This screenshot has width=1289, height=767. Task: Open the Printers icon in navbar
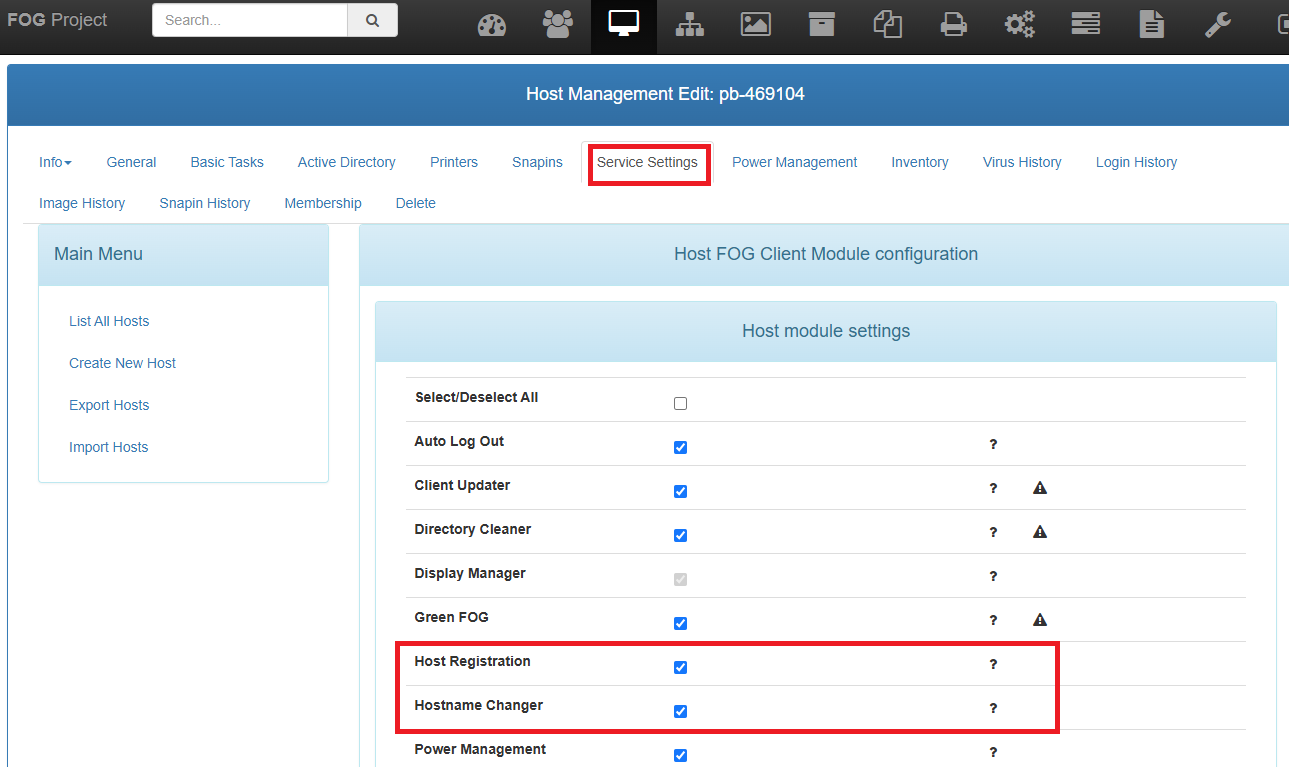point(954,25)
